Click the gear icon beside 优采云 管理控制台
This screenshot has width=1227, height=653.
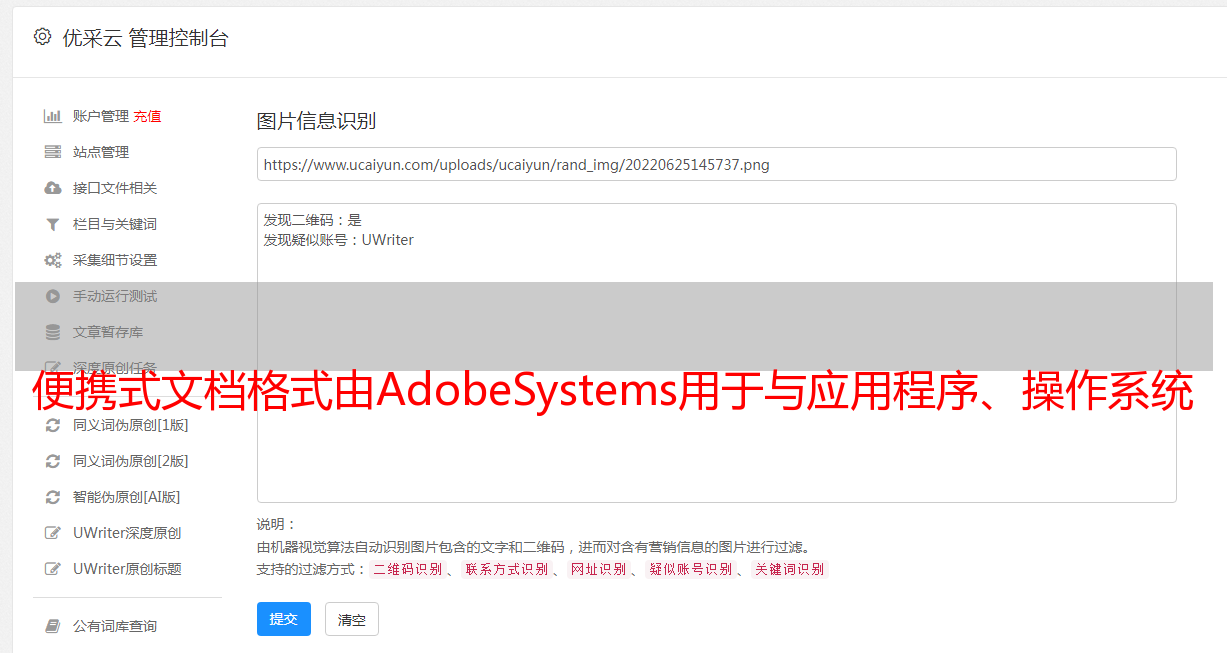point(42,37)
